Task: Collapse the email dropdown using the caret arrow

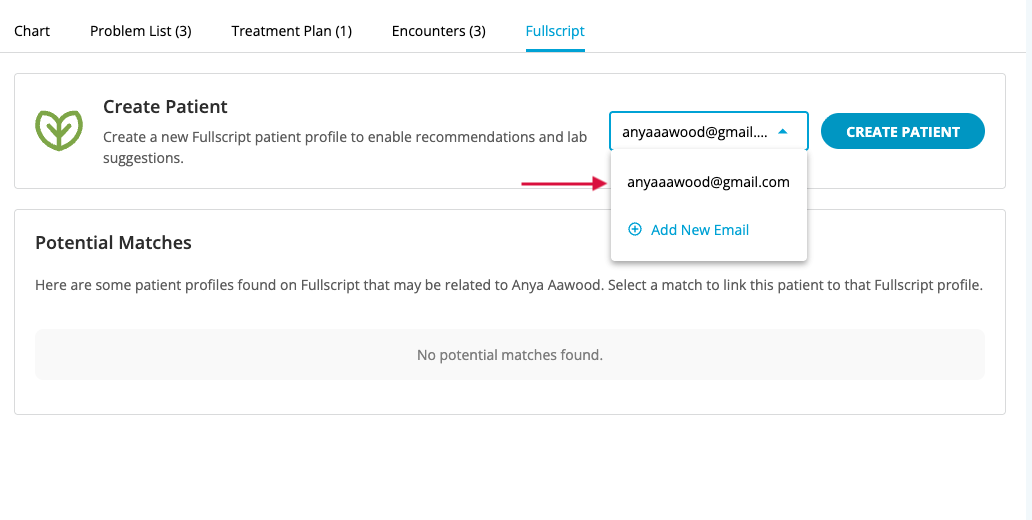Action: click(782, 131)
